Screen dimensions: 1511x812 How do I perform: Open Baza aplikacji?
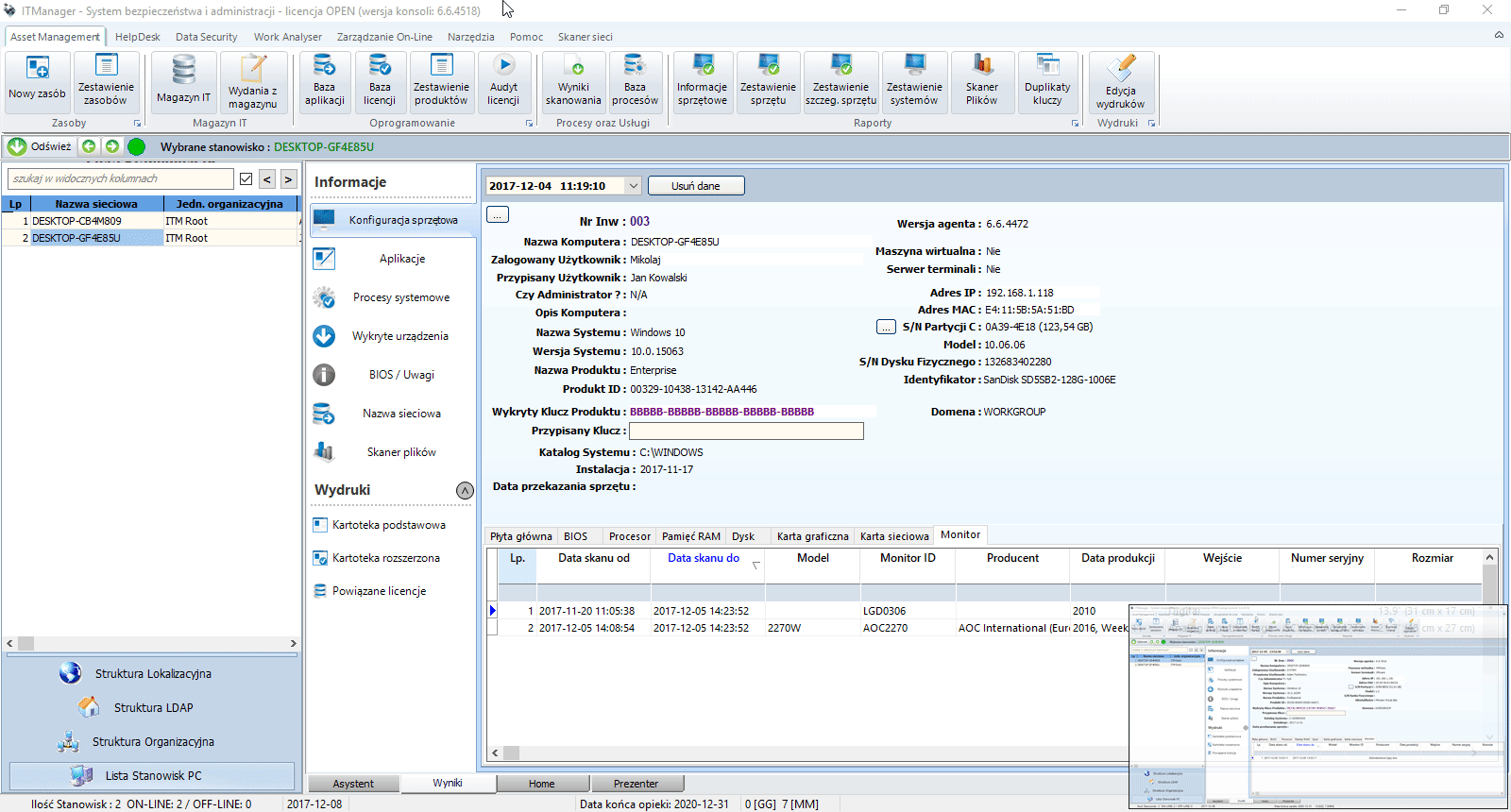325,82
